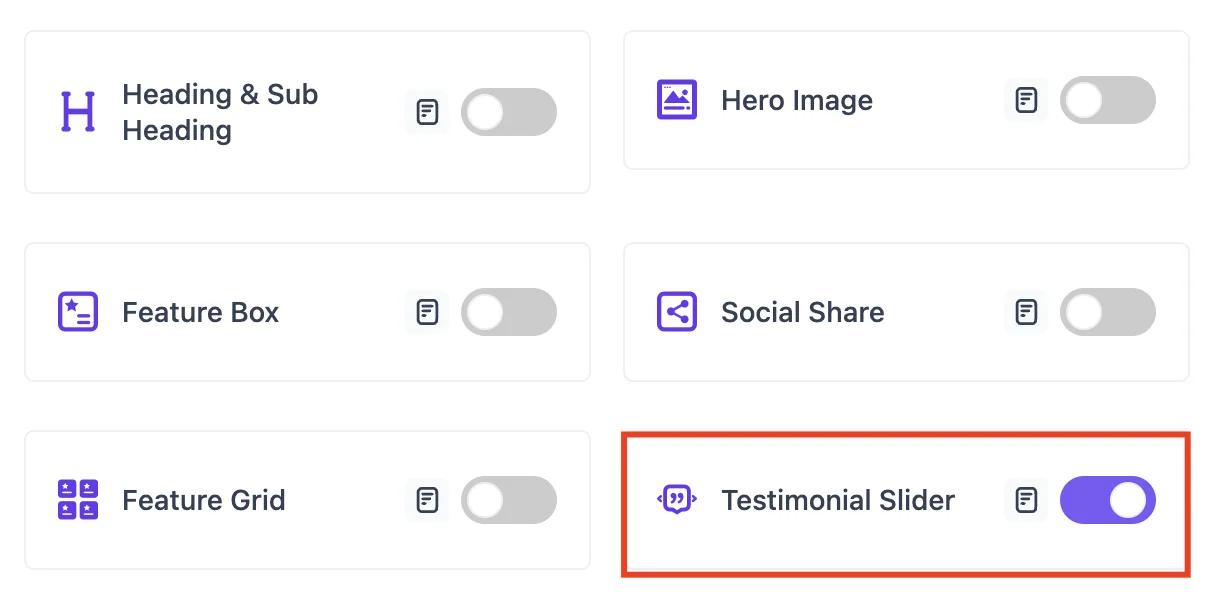Open documentation for Testimonial Slider
Viewport: 1214px width, 600px height.
pos(1025,500)
